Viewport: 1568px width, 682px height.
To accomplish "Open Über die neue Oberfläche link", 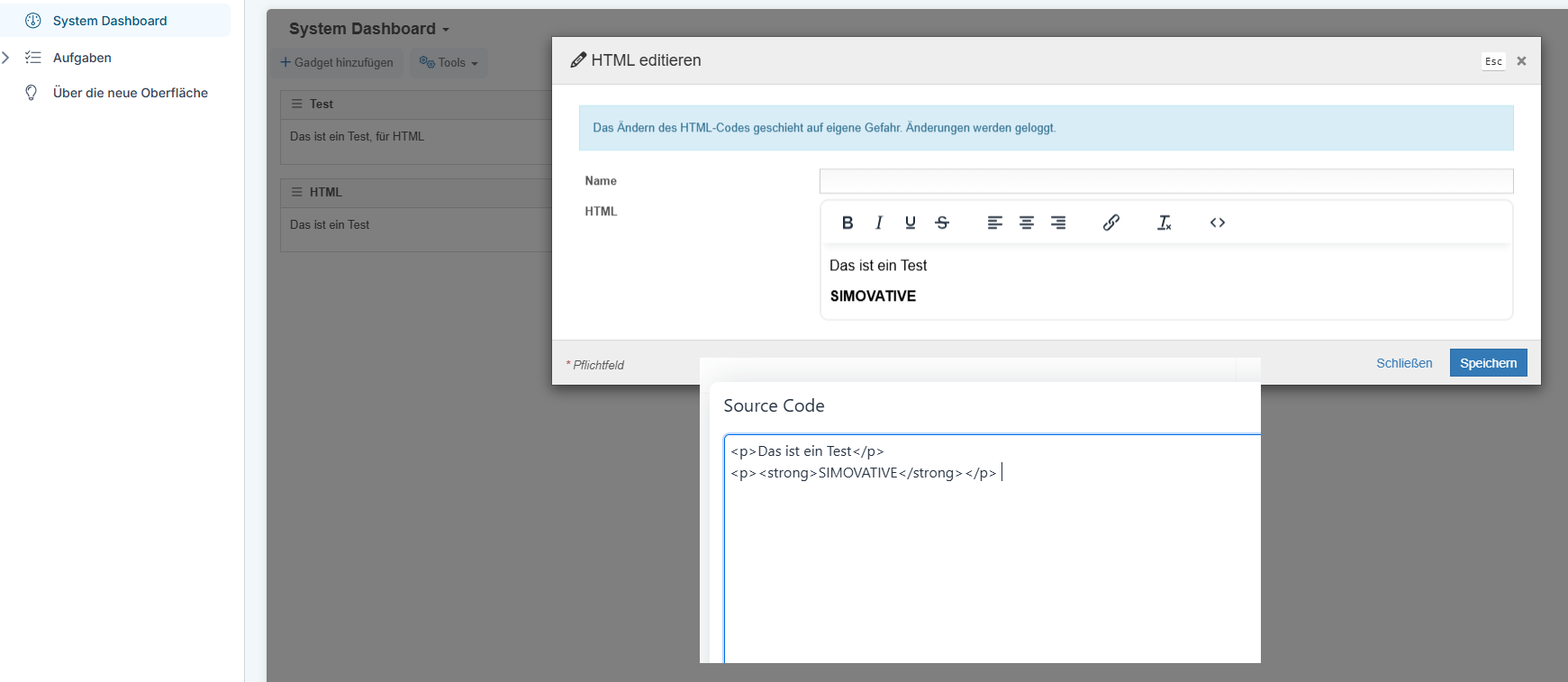I will click(131, 92).
